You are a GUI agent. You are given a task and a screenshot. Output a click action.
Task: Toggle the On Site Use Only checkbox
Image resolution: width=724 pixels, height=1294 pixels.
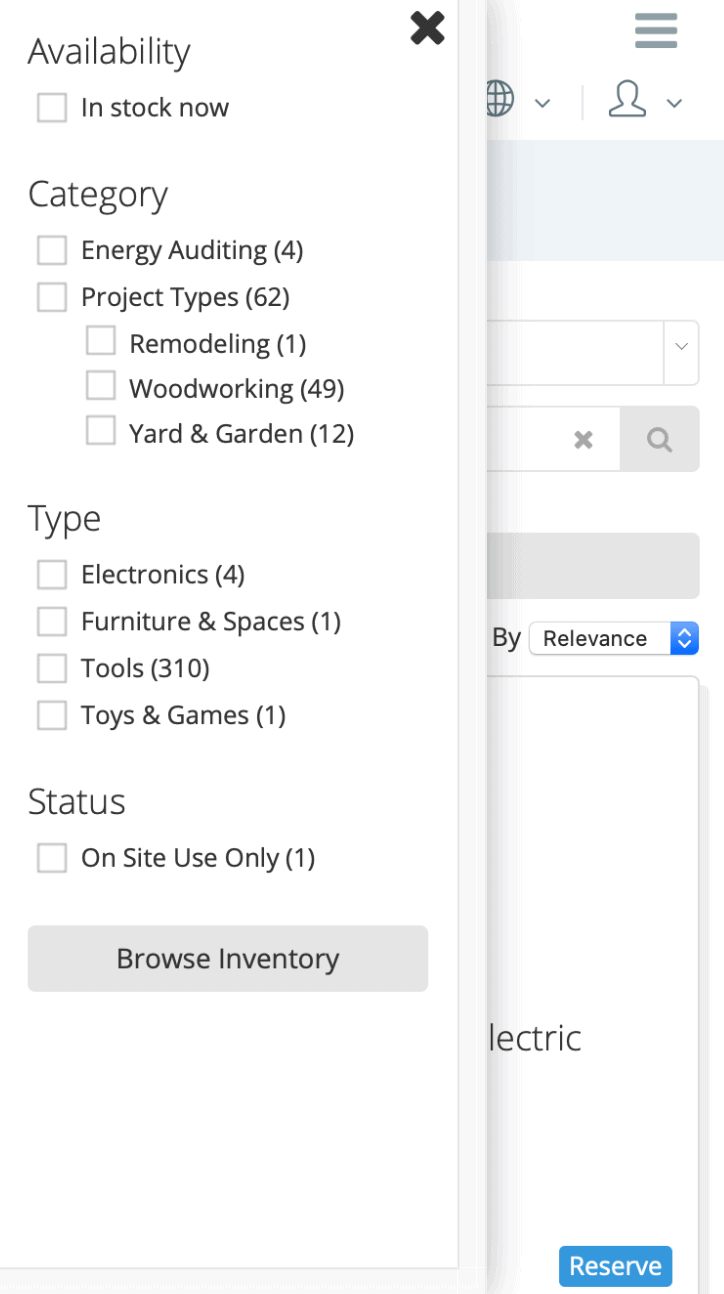pyautogui.click(x=52, y=858)
